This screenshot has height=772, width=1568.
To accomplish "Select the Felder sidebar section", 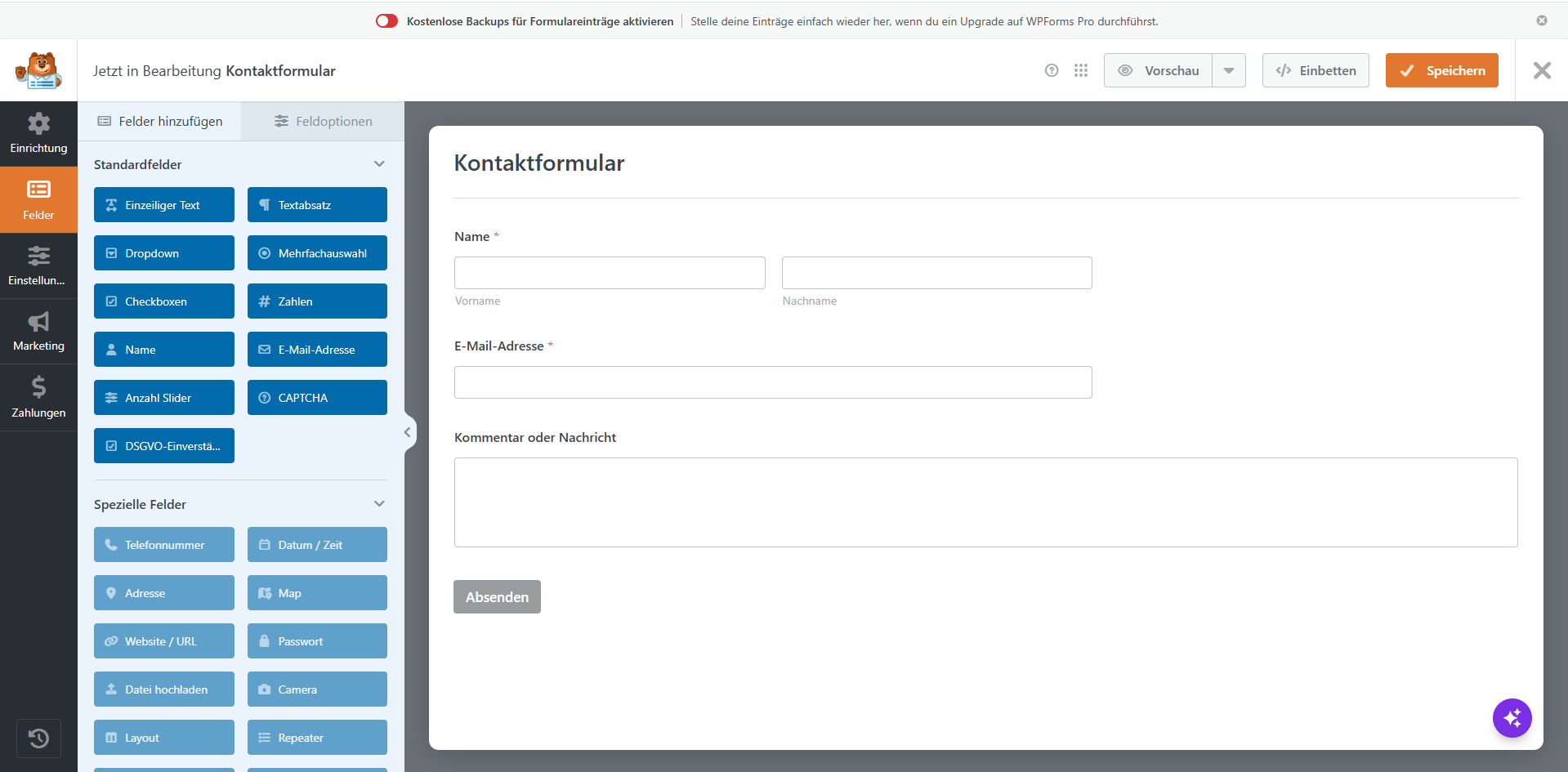I will pos(38,200).
